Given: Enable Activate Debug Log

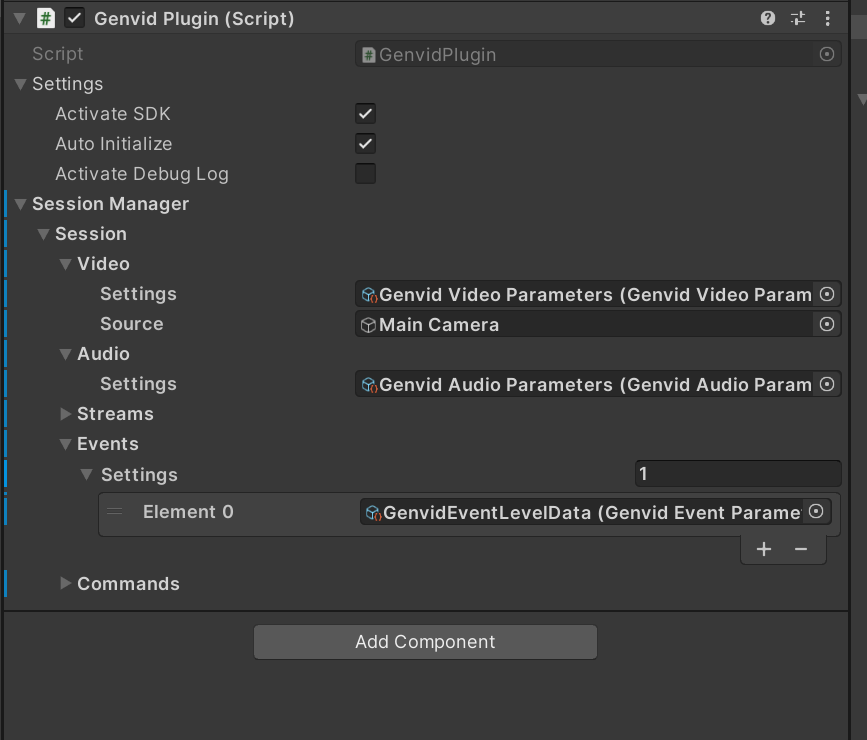Looking at the screenshot, I should pos(365,173).
